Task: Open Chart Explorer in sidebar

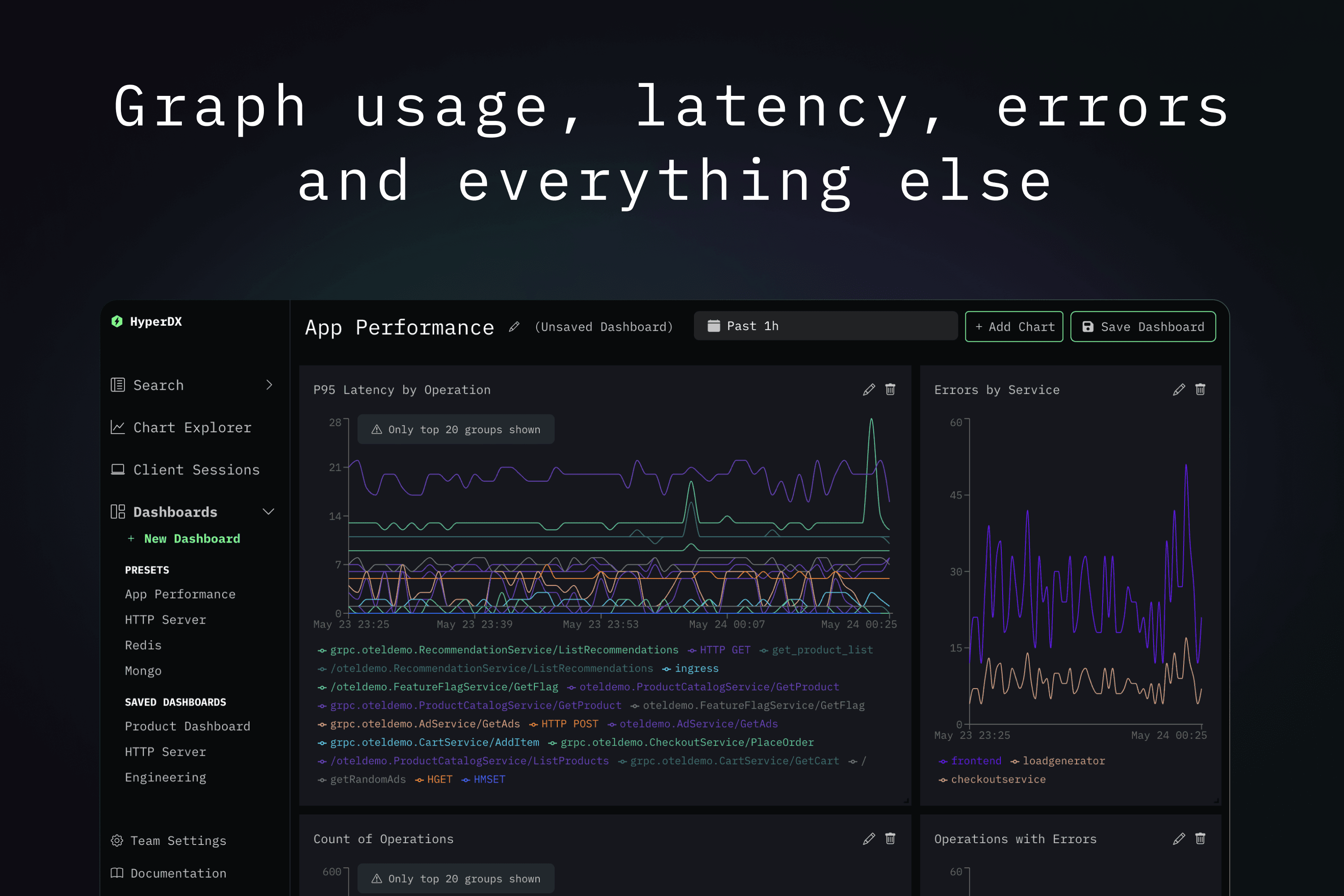Action: click(x=192, y=427)
